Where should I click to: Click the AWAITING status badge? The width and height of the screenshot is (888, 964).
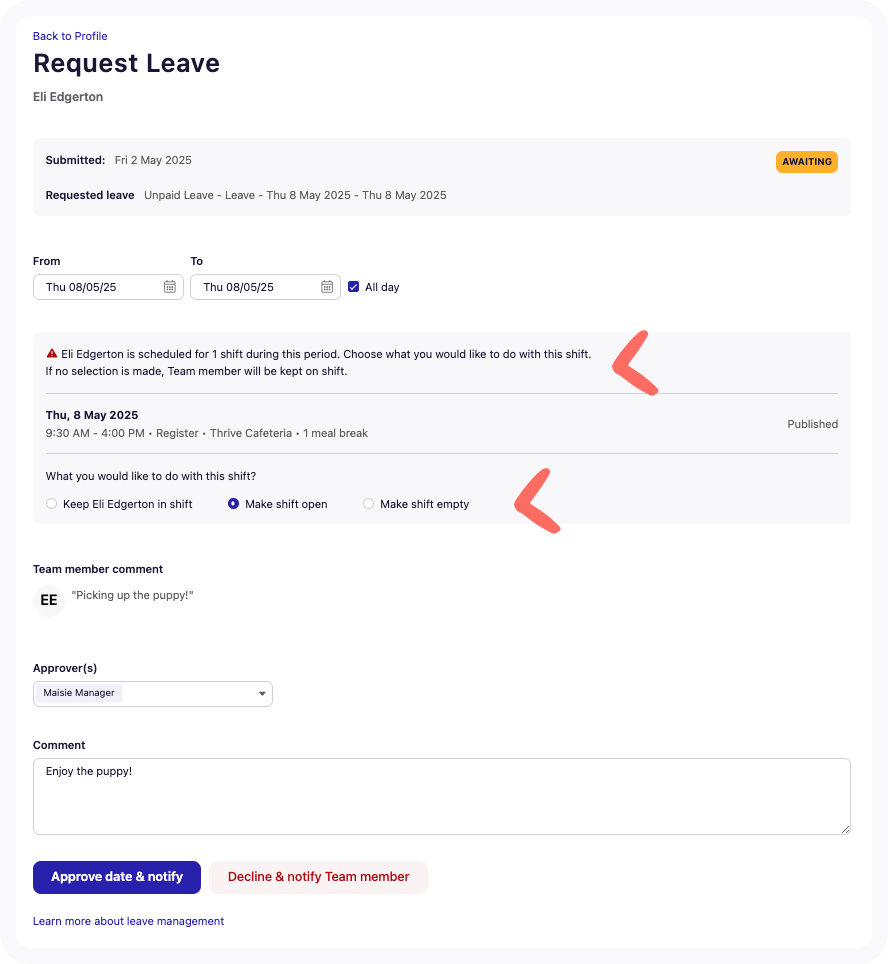[x=806, y=162]
